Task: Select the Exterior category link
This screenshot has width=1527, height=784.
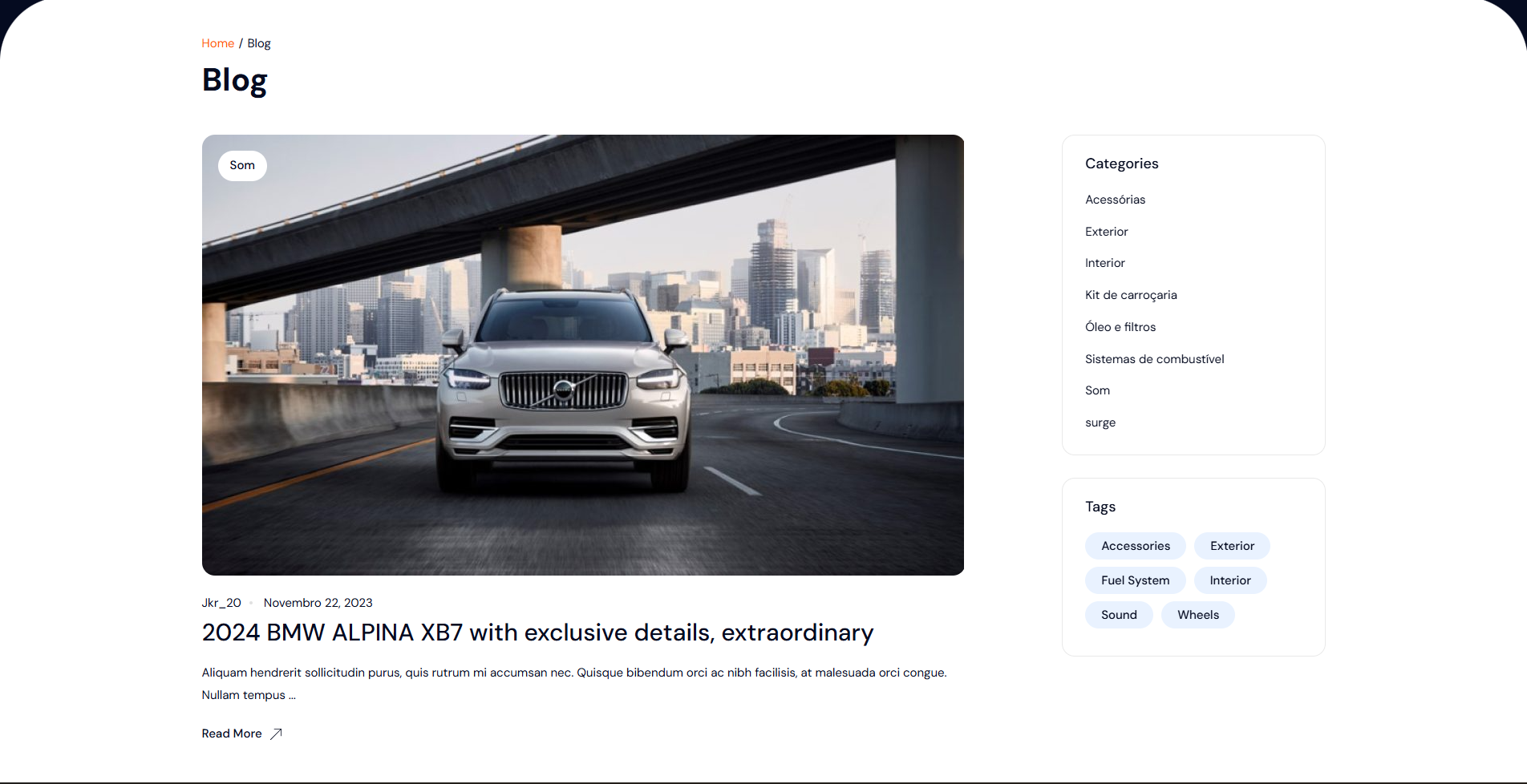Action: pyautogui.click(x=1106, y=232)
